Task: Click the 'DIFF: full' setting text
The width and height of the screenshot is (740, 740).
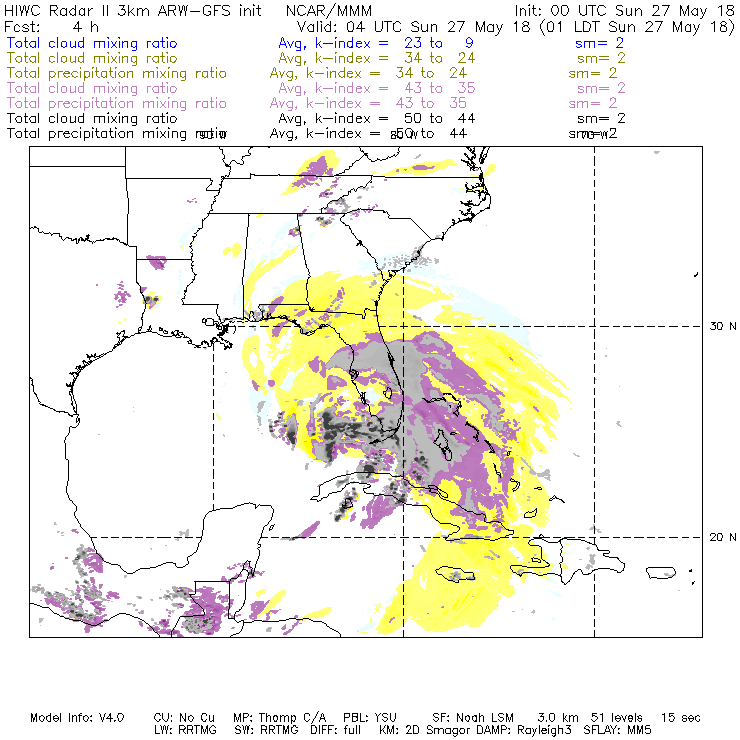Action: tap(336, 730)
